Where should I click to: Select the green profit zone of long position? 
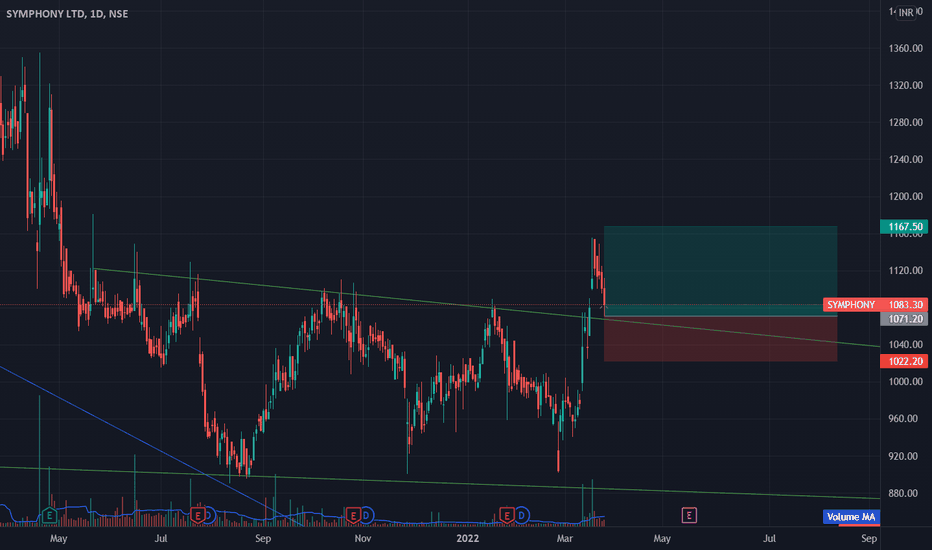[720, 271]
